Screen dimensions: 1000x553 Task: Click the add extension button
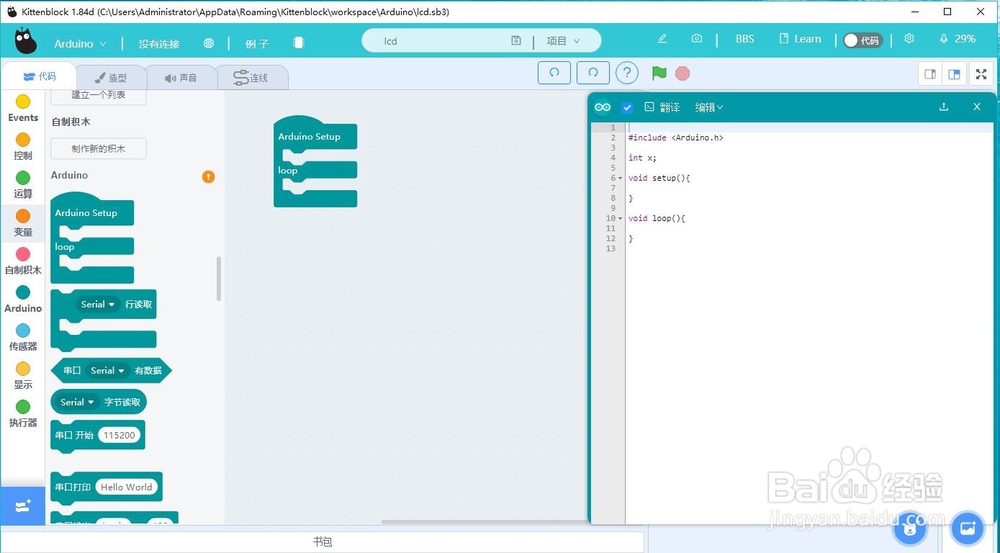point(23,506)
